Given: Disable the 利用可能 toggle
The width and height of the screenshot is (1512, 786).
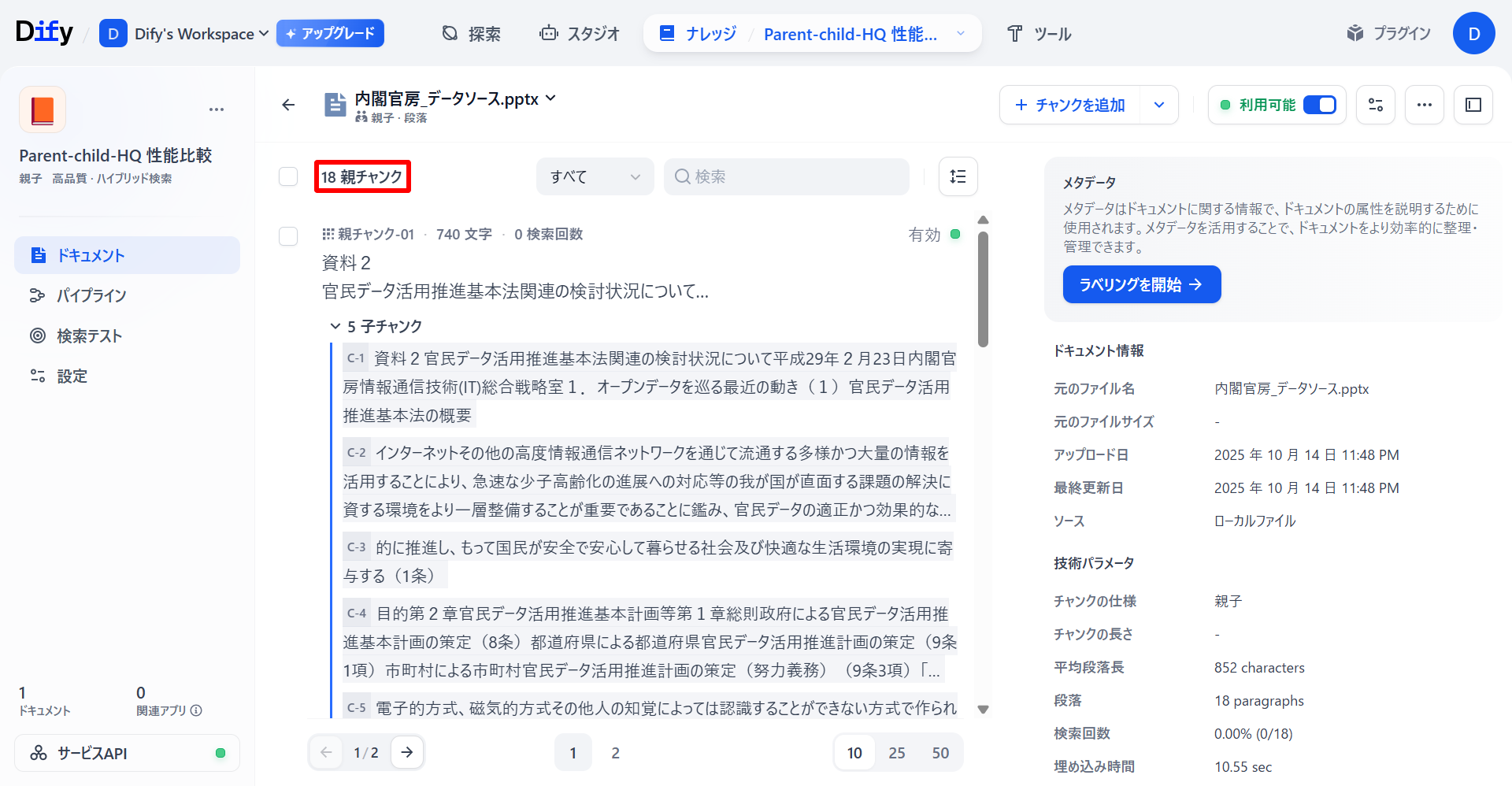Looking at the screenshot, I should coord(1320,104).
